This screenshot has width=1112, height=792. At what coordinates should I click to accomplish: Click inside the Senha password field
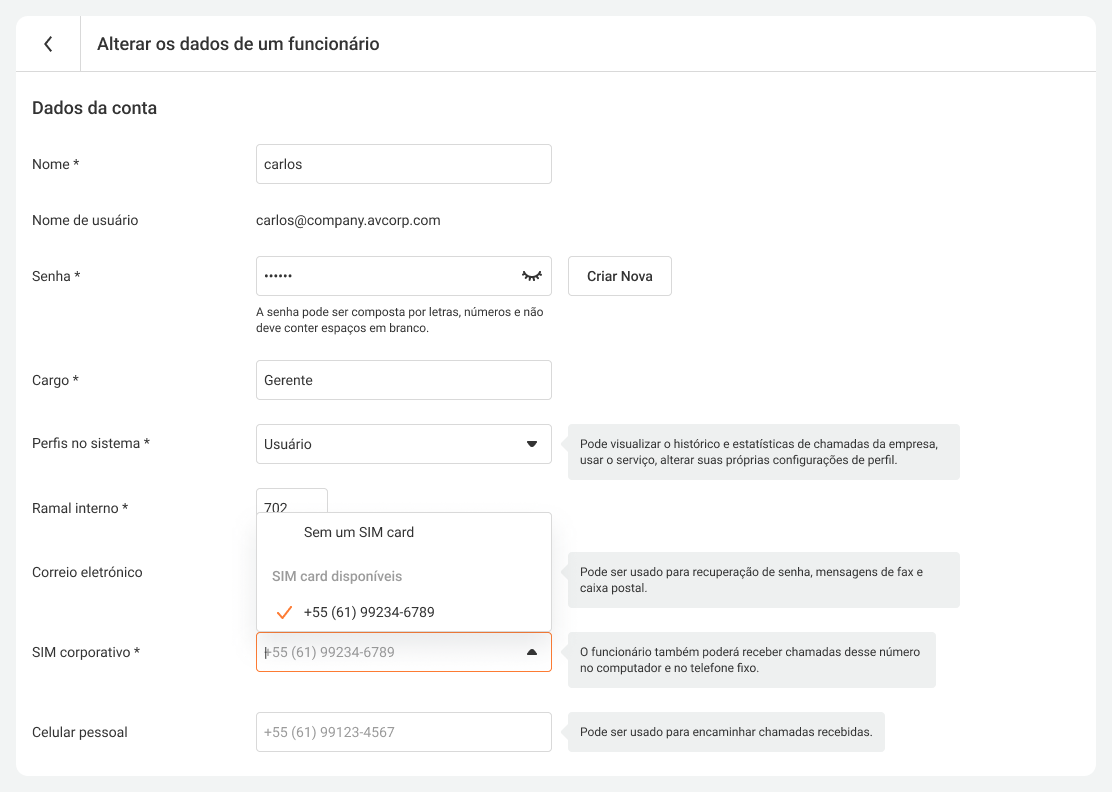coord(385,276)
